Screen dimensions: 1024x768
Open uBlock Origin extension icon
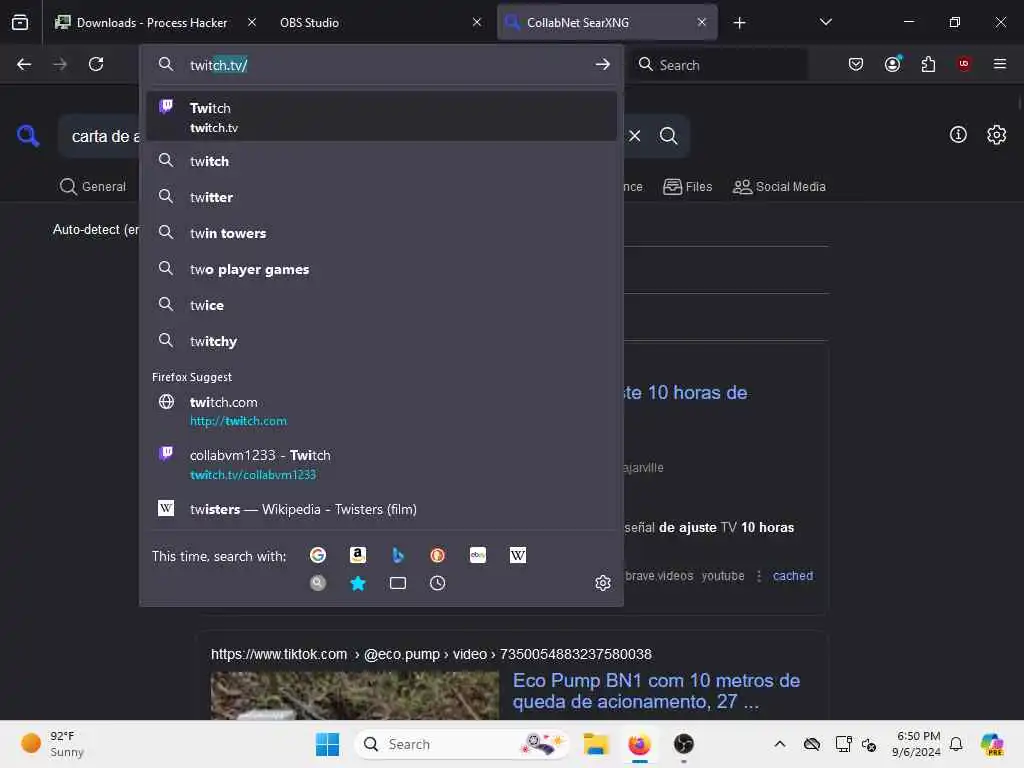tap(964, 64)
